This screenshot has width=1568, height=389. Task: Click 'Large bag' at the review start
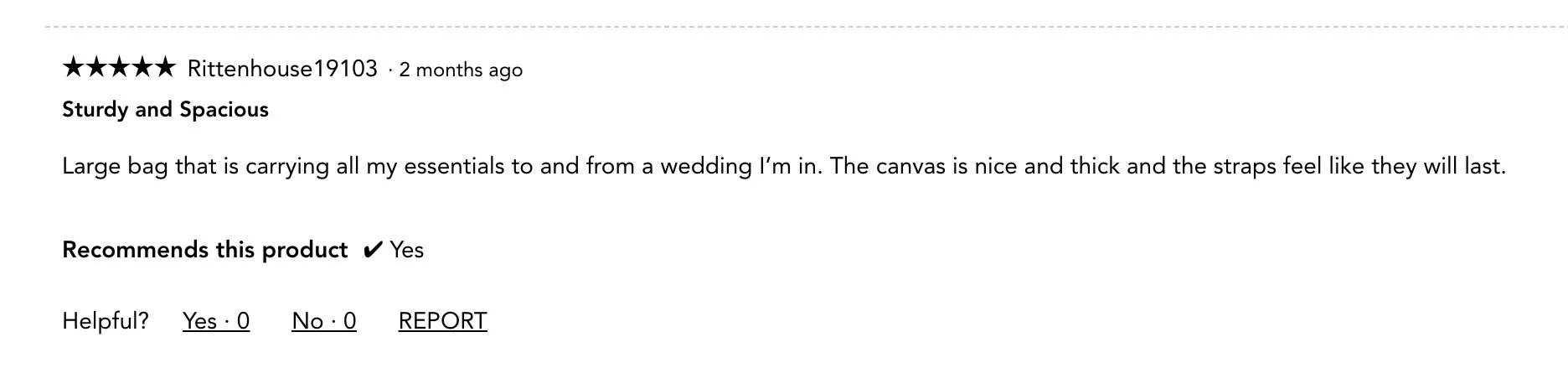[115, 167]
